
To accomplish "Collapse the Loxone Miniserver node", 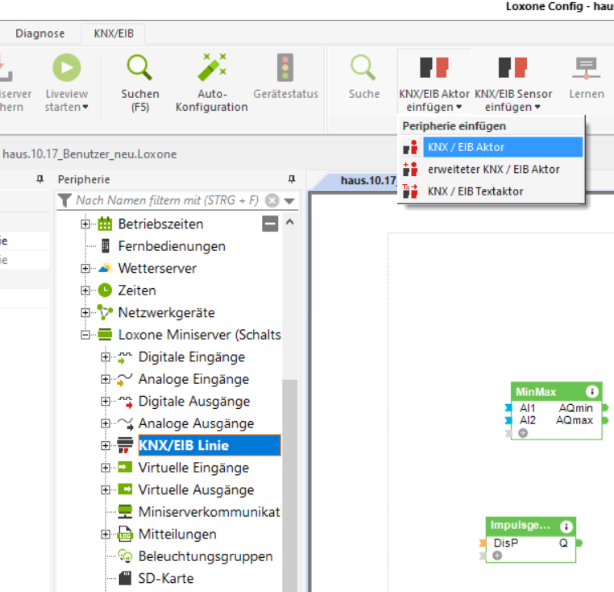I will [x=85, y=335].
